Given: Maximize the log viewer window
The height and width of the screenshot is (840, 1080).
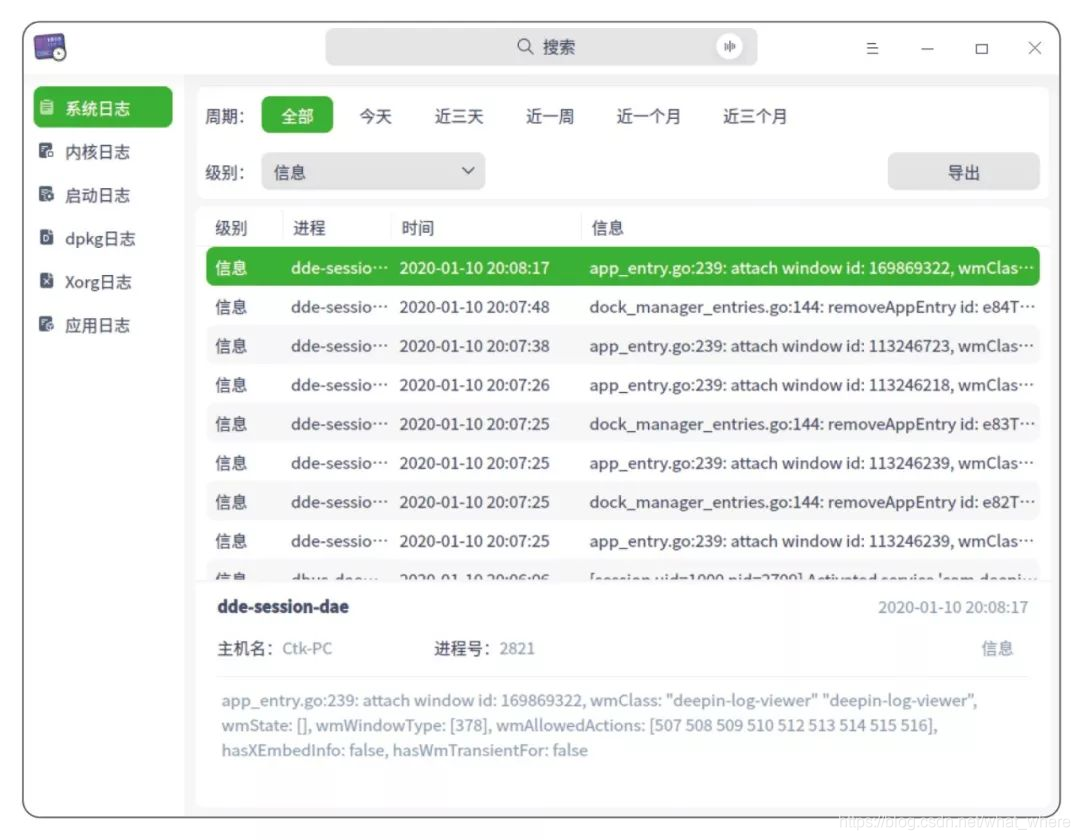Looking at the screenshot, I should click(x=982, y=48).
